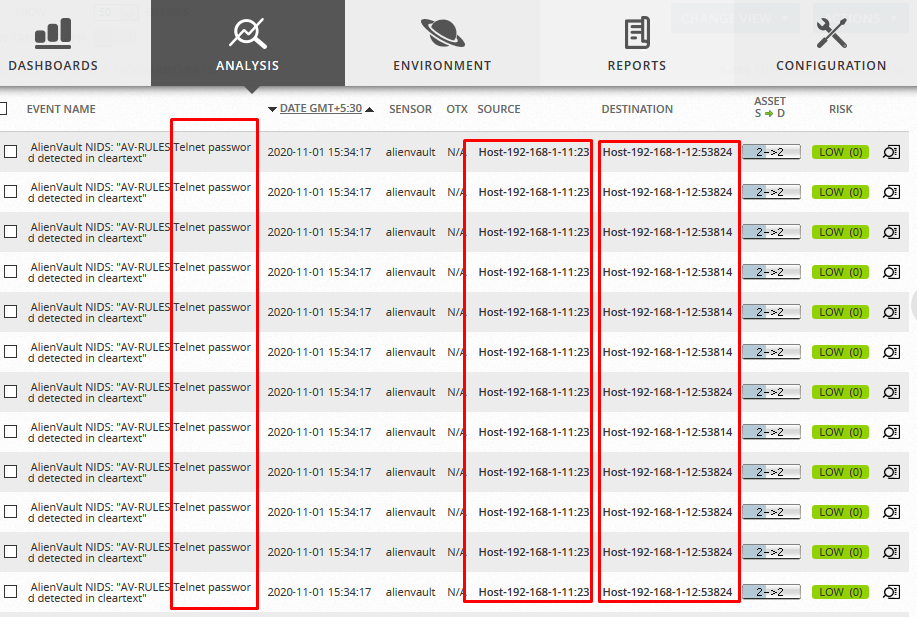Viewport: 917px width, 617px height.
Task: Open the Reports document icon
Action: pyautogui.click(x=637, y=33)
